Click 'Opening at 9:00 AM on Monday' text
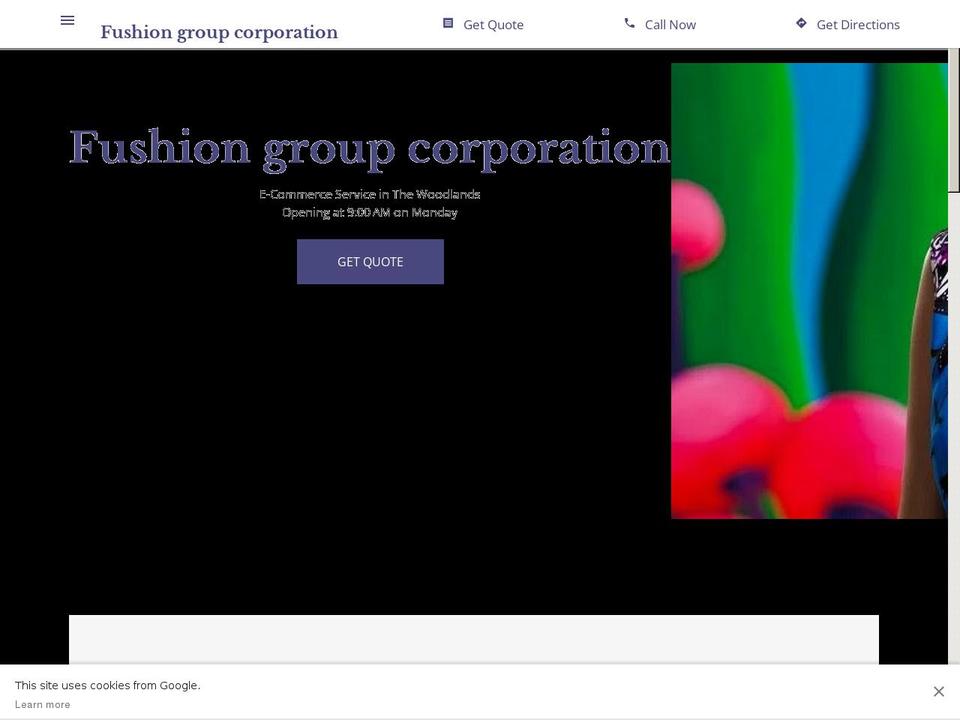The height and width of the screenshot is (720, 960). pos(370,212)
